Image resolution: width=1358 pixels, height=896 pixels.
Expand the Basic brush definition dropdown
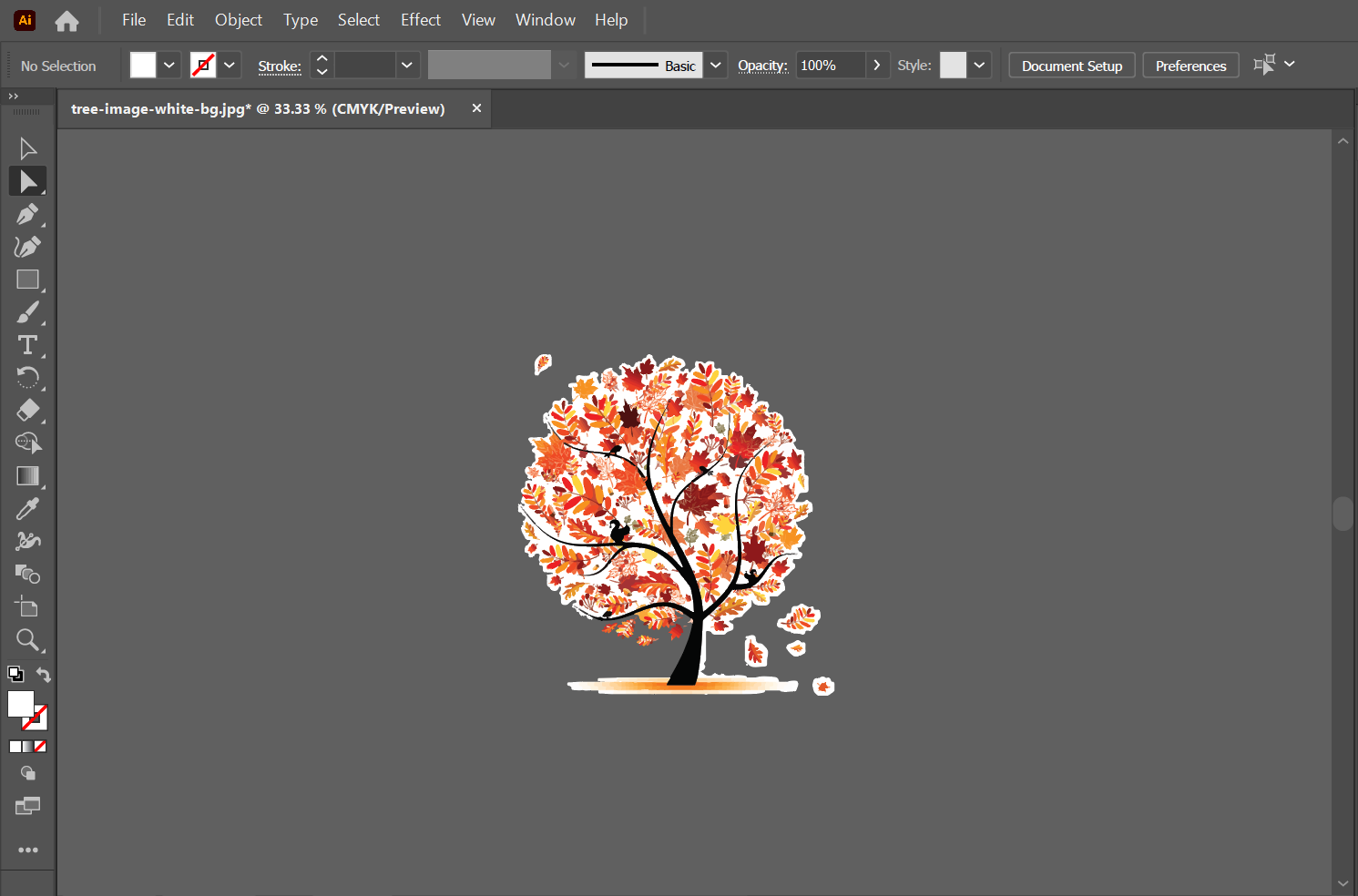716,65
